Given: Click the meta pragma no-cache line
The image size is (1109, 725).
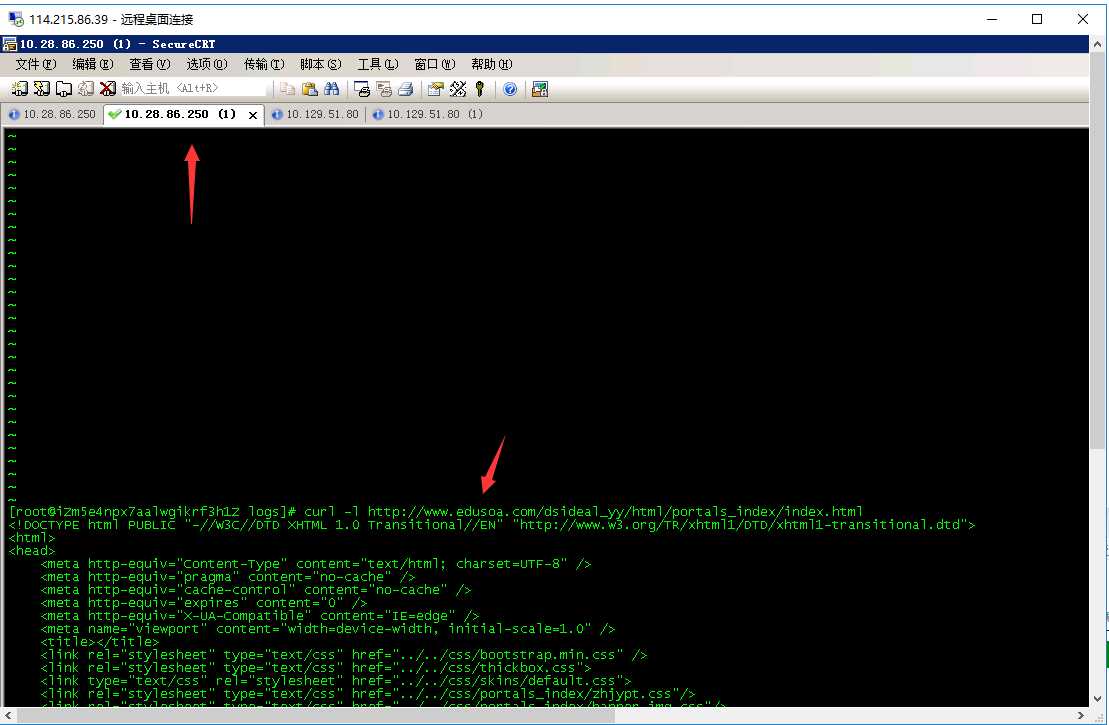Looking at the screenshot, I should (x=228, y=577).
